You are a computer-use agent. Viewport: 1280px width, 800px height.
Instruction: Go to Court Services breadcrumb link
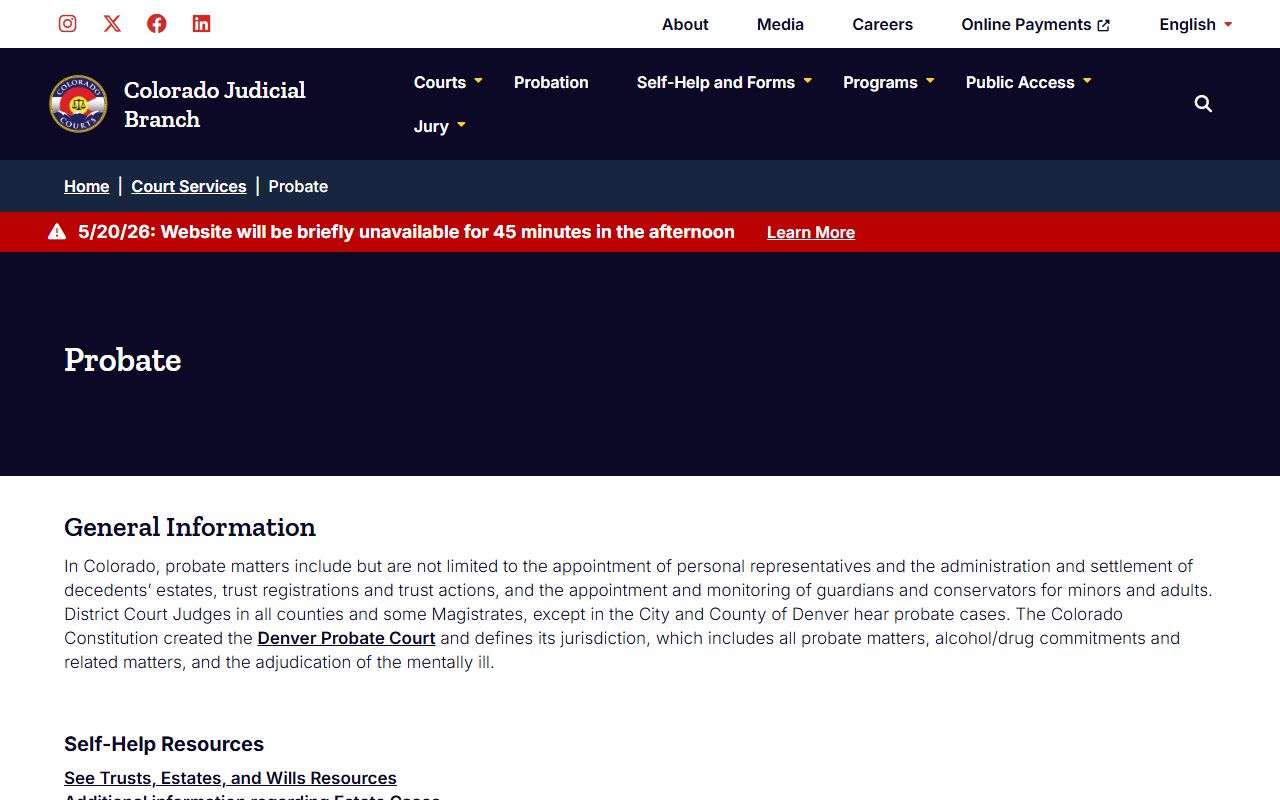click(x=189, y=186)
